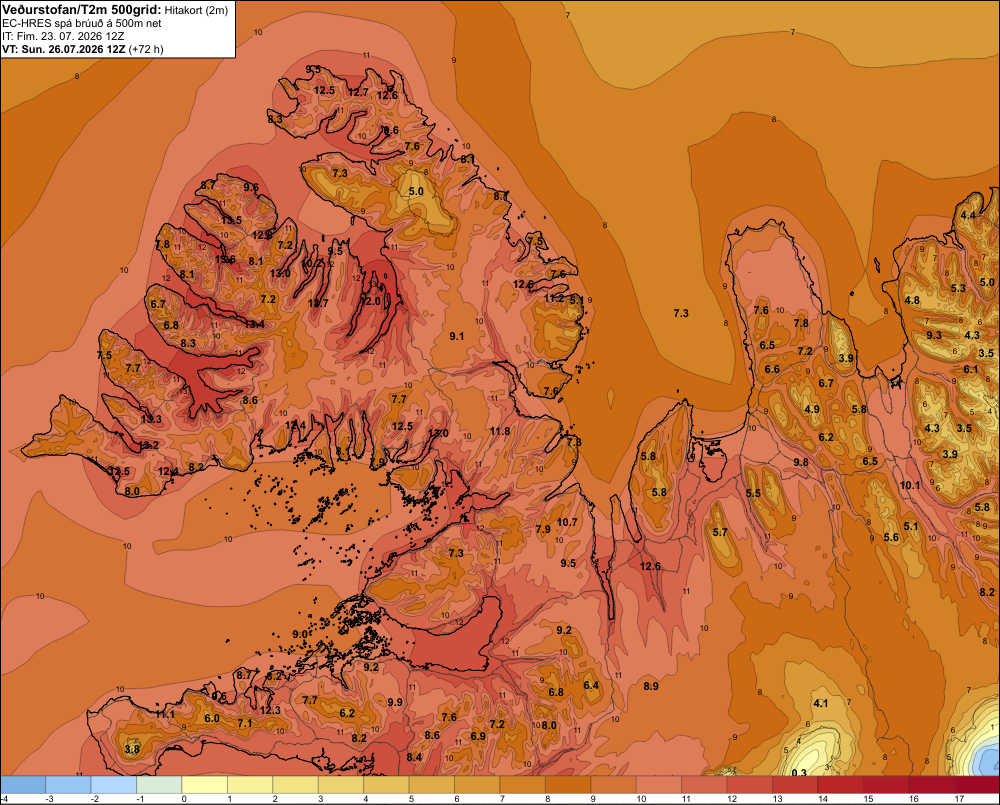Click the 10.7 temperature value
The width and height of the screenshot is (1000, 805).
pos(567,522)
